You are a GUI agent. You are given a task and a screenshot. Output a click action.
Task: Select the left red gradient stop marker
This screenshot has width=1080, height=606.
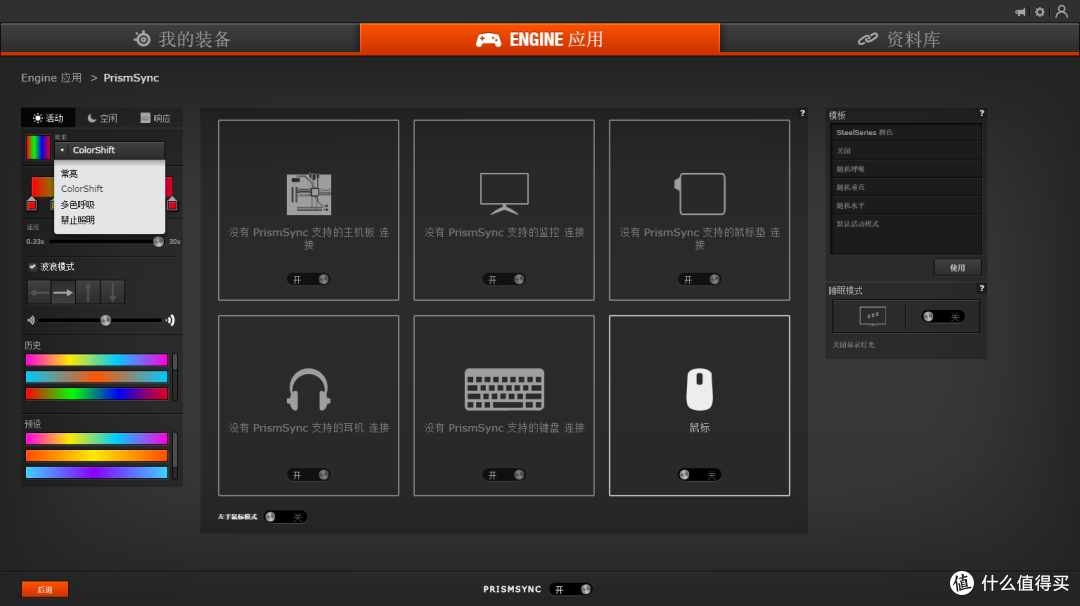(32, 204)
